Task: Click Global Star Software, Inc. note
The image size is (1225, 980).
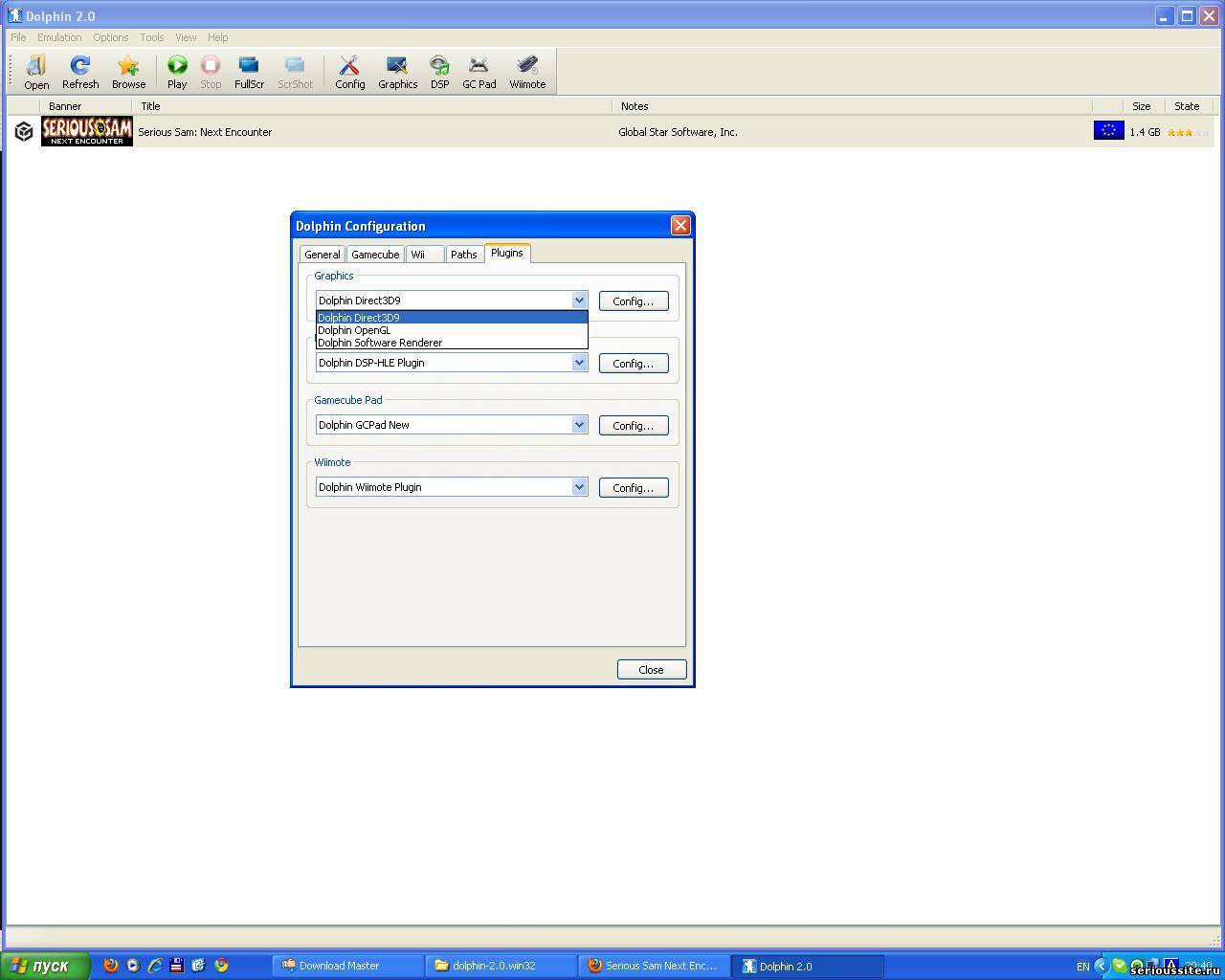Action: click(x=678, y=132)
